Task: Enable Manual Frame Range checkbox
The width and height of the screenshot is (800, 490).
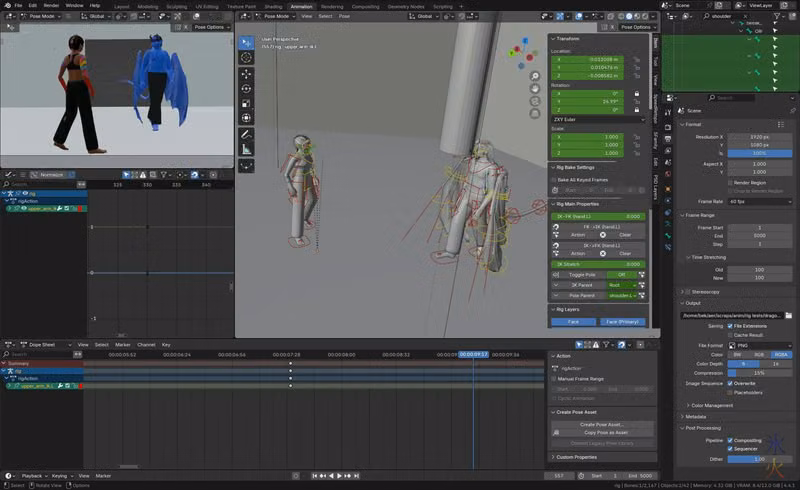Action: tap(554, 379)
